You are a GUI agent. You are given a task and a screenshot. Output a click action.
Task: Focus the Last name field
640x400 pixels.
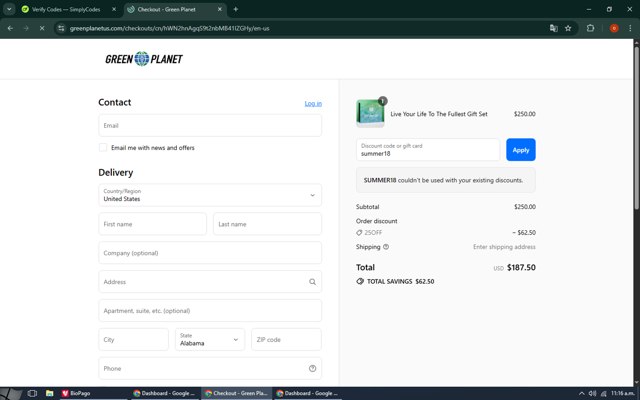tap(267, 224)
